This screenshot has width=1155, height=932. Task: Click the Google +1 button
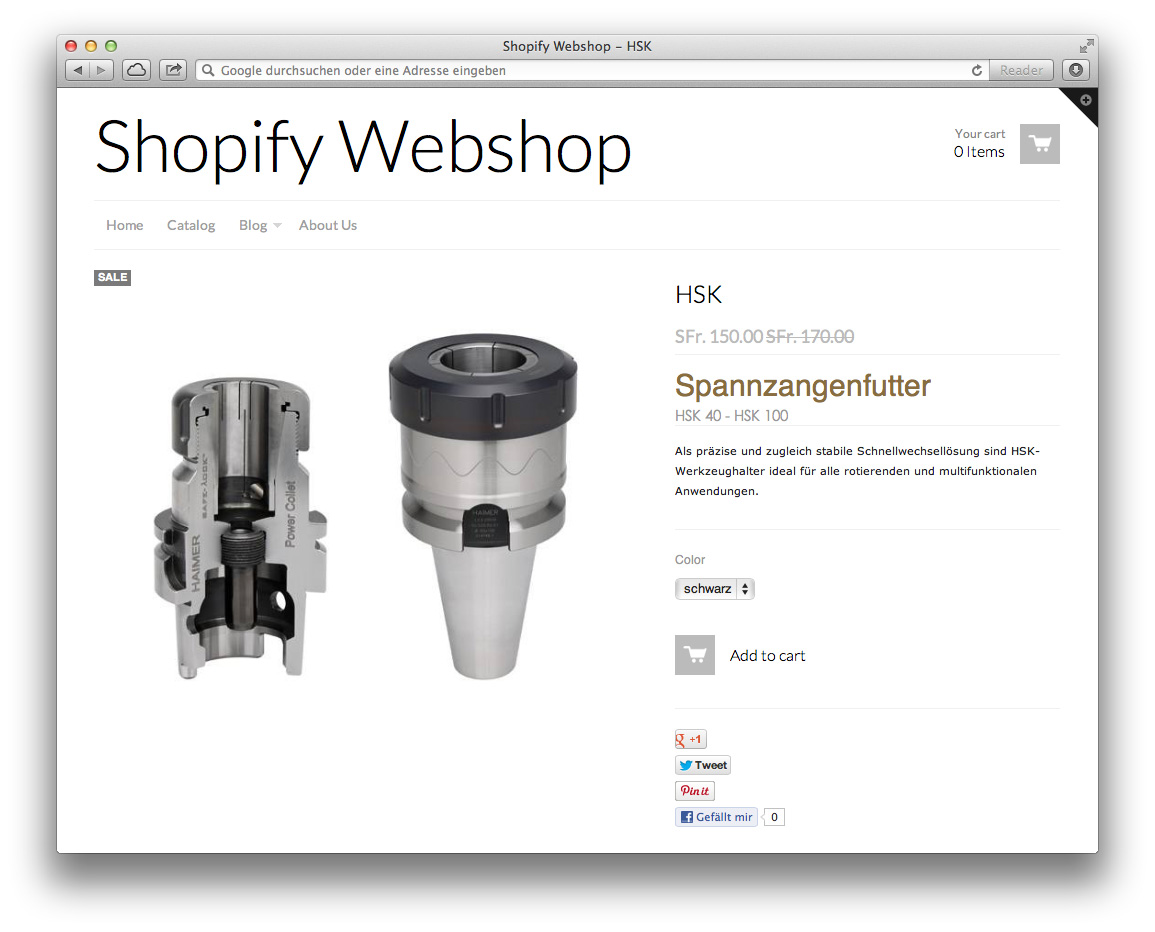point(690,739)
